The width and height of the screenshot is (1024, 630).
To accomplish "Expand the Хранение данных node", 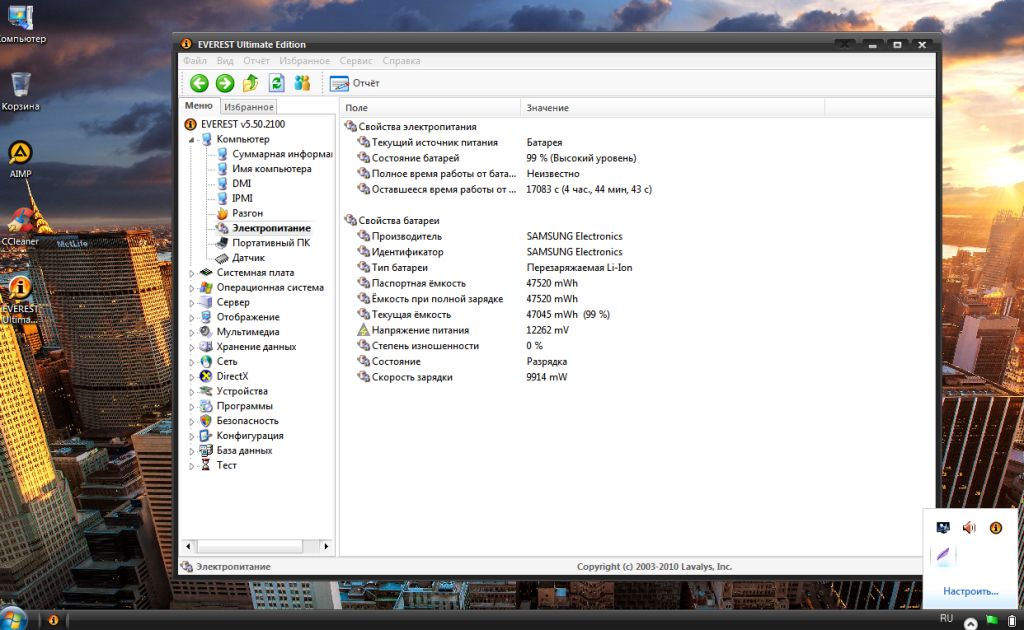I will pyautogui.click(x=192, y=348).
